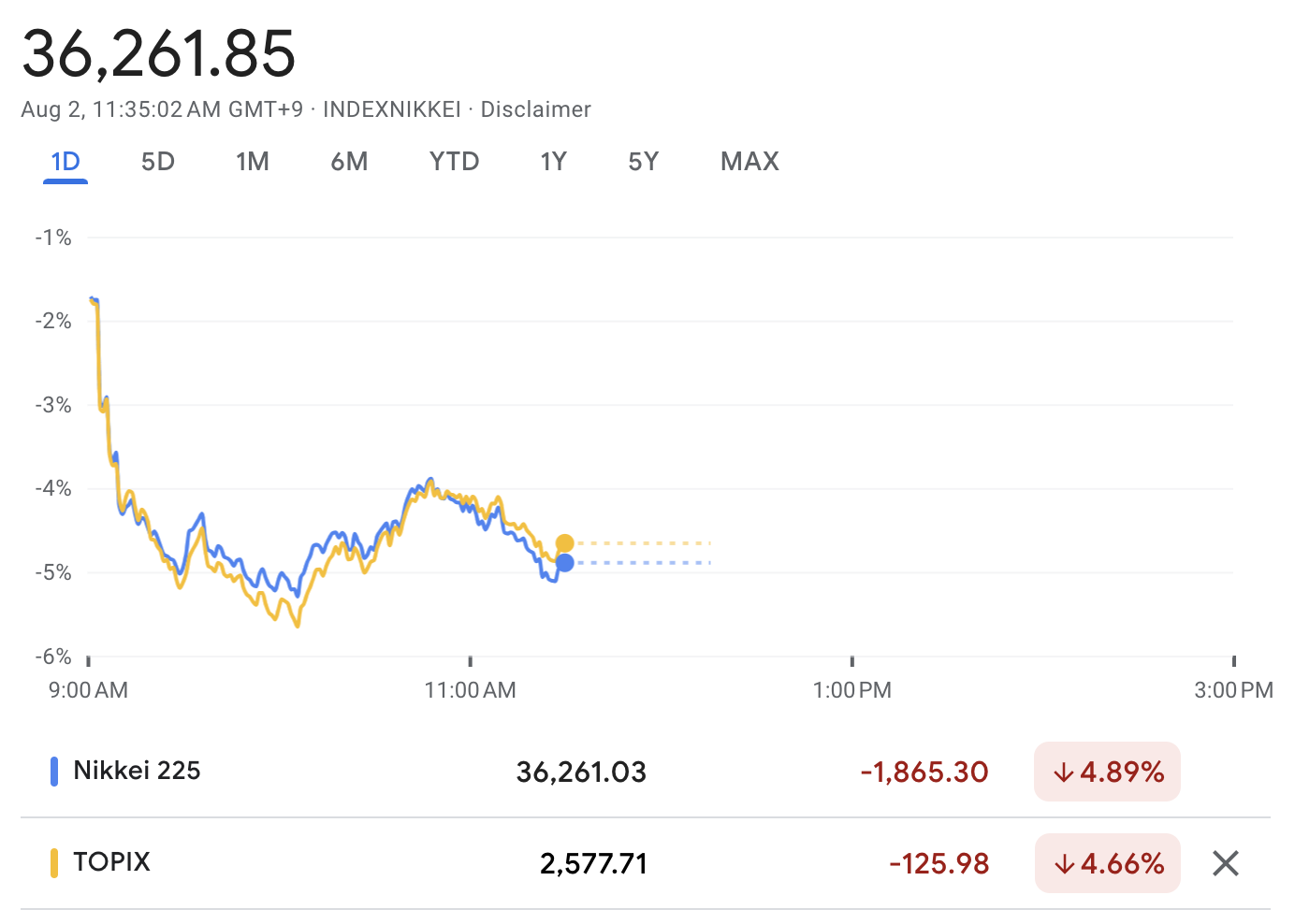
Task: Show the 1M chart range
Action: point(253,162)
